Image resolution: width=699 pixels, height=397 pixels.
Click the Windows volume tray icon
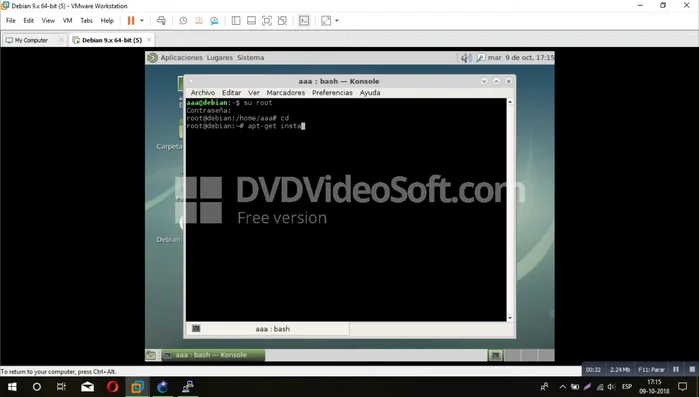click(x=611, y=387)
